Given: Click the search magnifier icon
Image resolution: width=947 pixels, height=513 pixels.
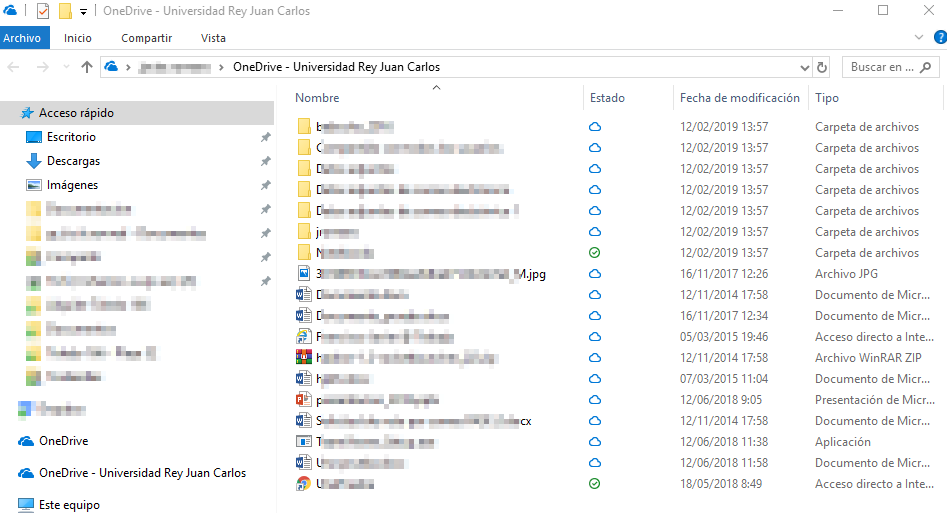Looking at the screenshot, I should pyautogui.click(x=925, y=67).
